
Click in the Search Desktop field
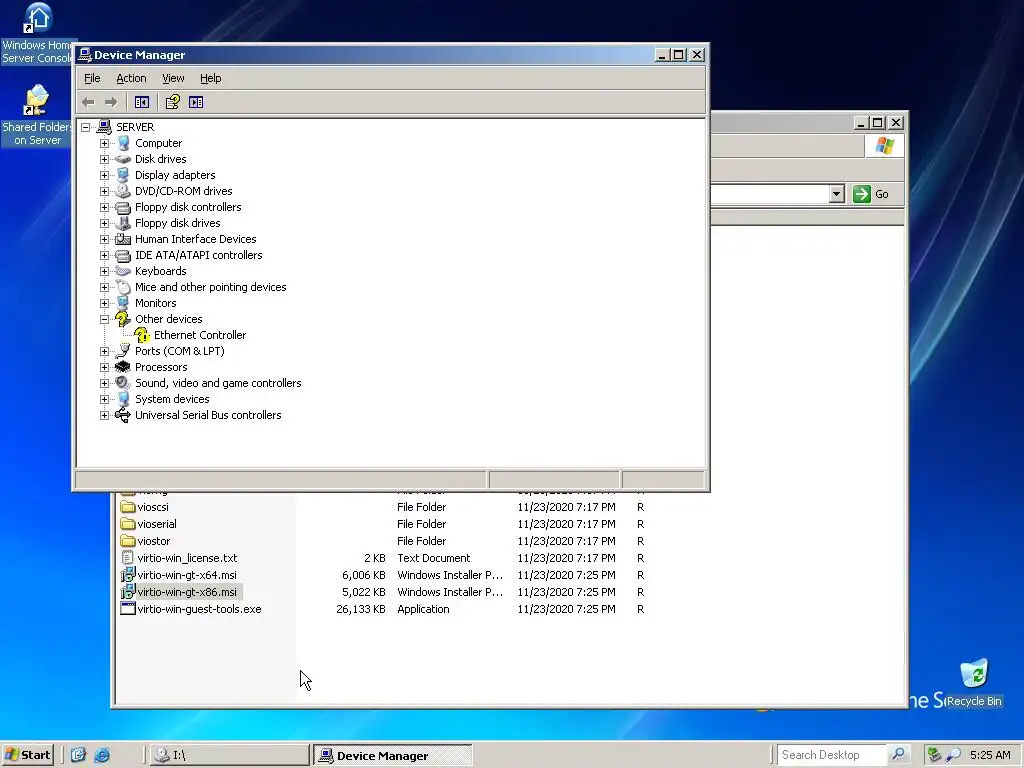pos(831,754)
